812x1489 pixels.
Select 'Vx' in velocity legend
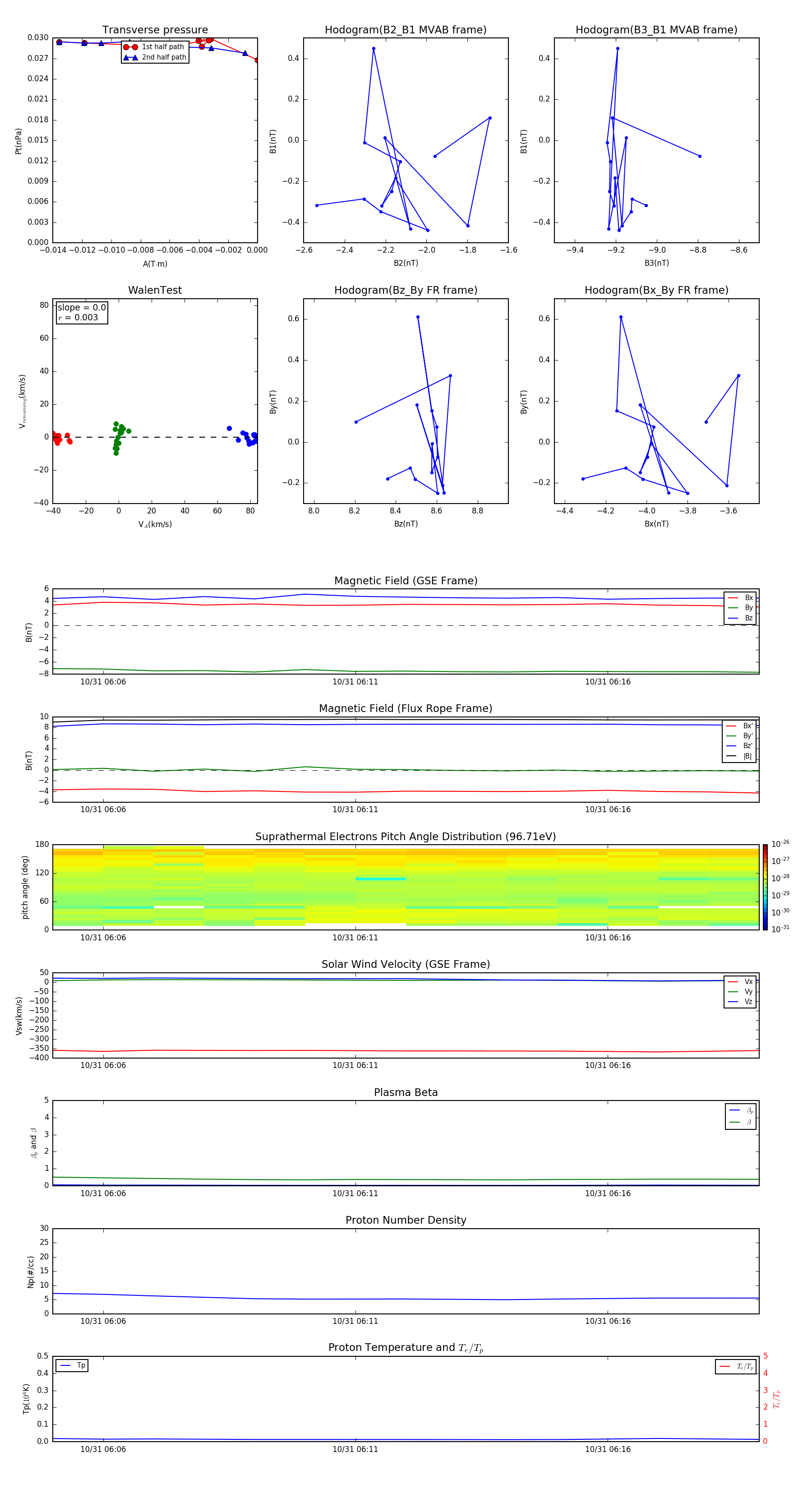[740, 981]
